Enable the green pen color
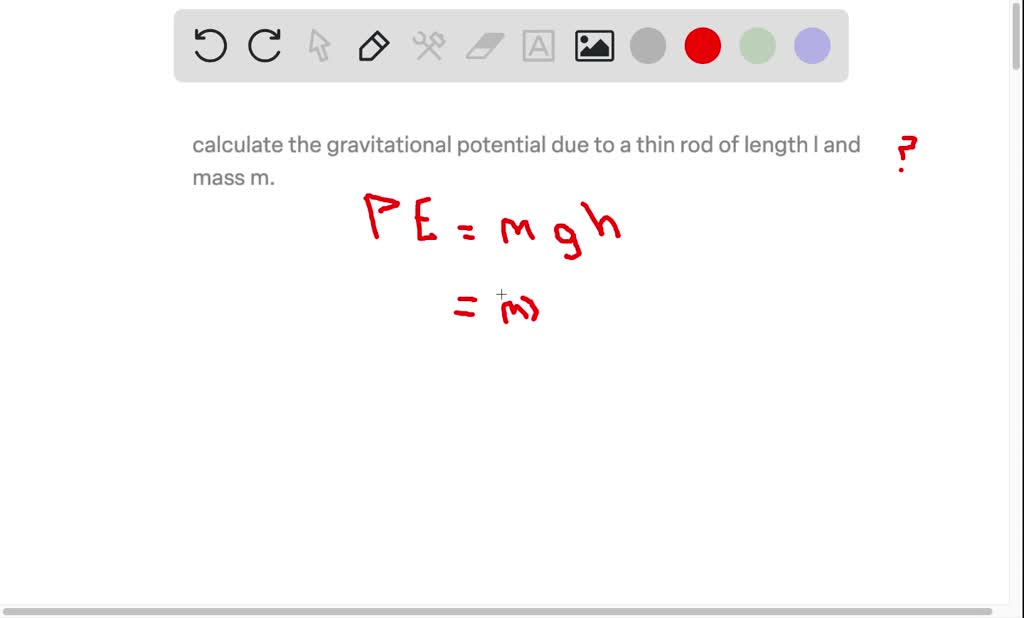 pyautogui.click(x=756, y=45)
